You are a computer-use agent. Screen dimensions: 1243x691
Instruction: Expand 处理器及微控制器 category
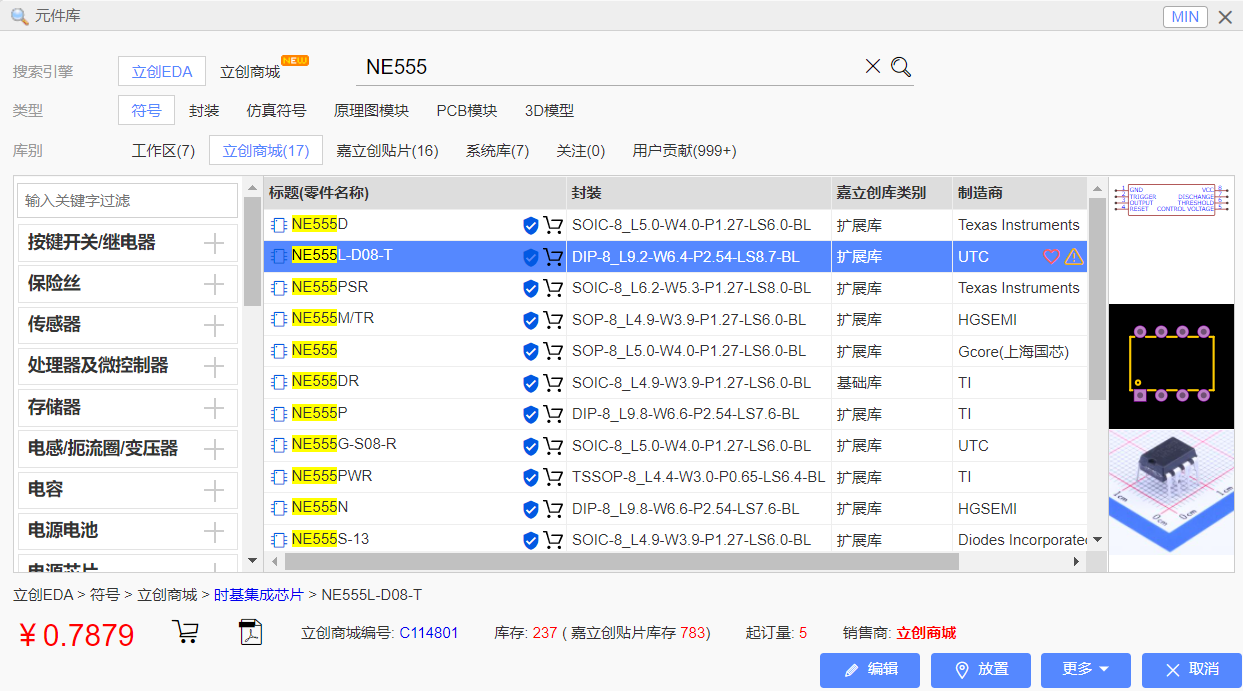(x=214, y=366)
